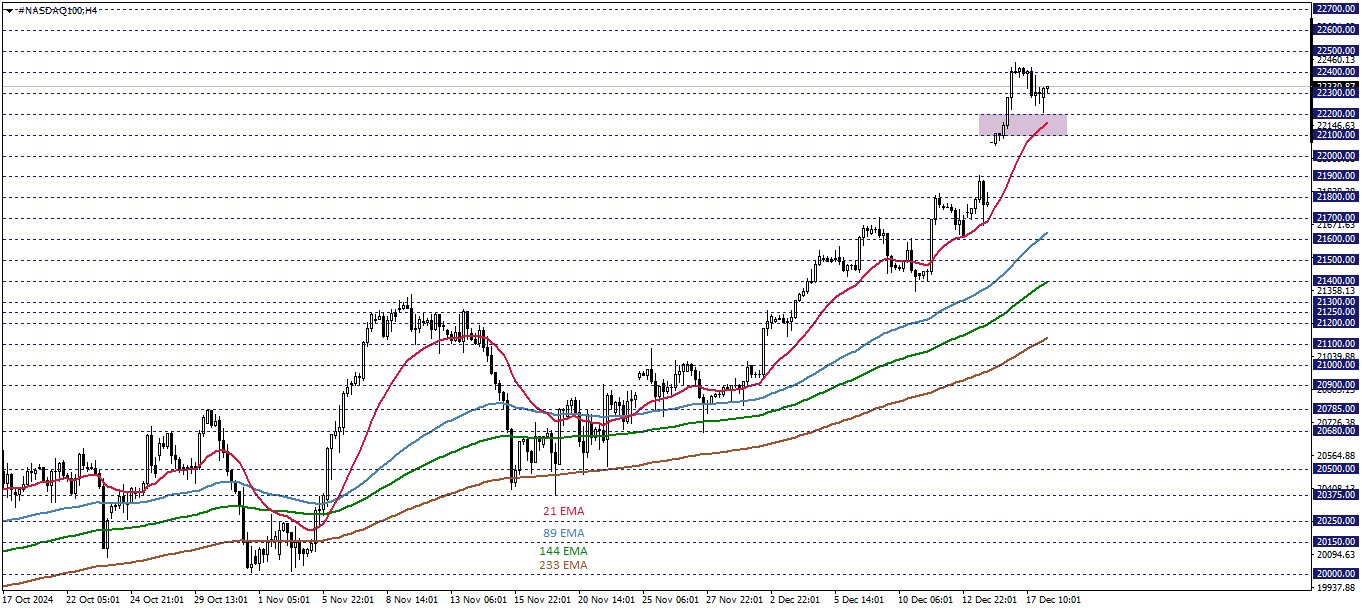Screen dimensions: 1362x611
Task: Click the 5 Nov 22:01 time label
Action: 350,600
